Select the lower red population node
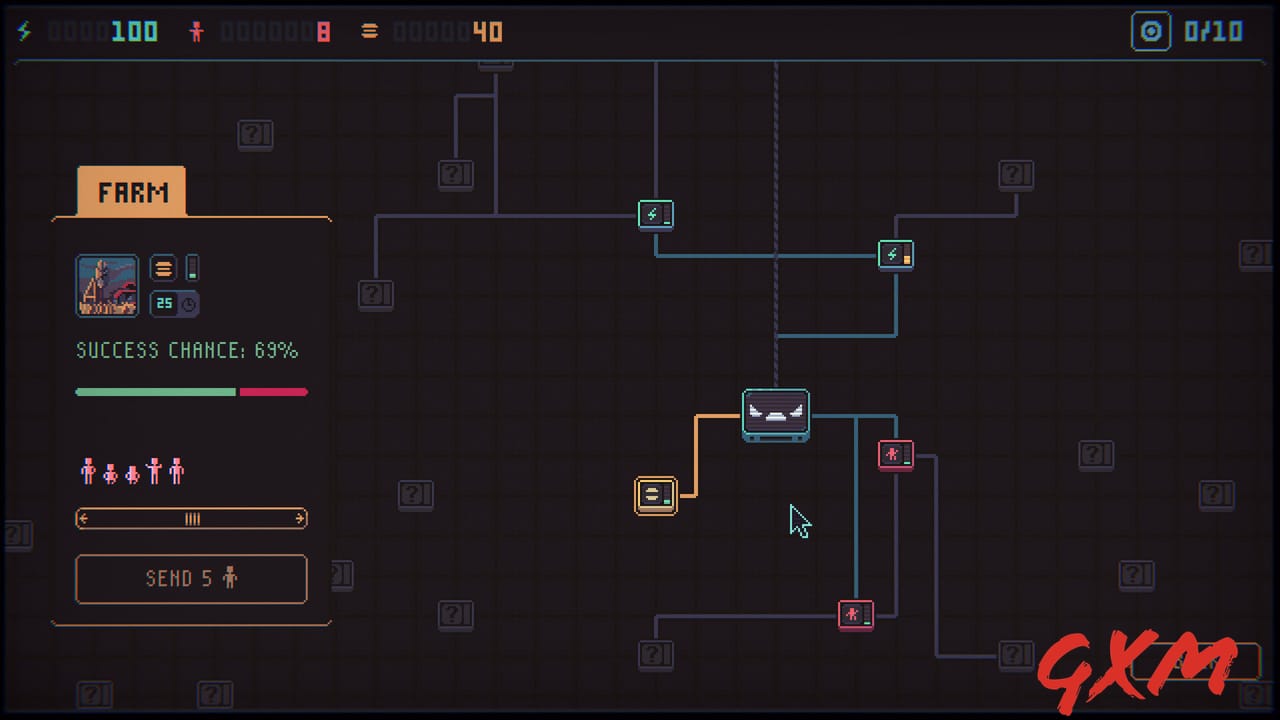 856,614
